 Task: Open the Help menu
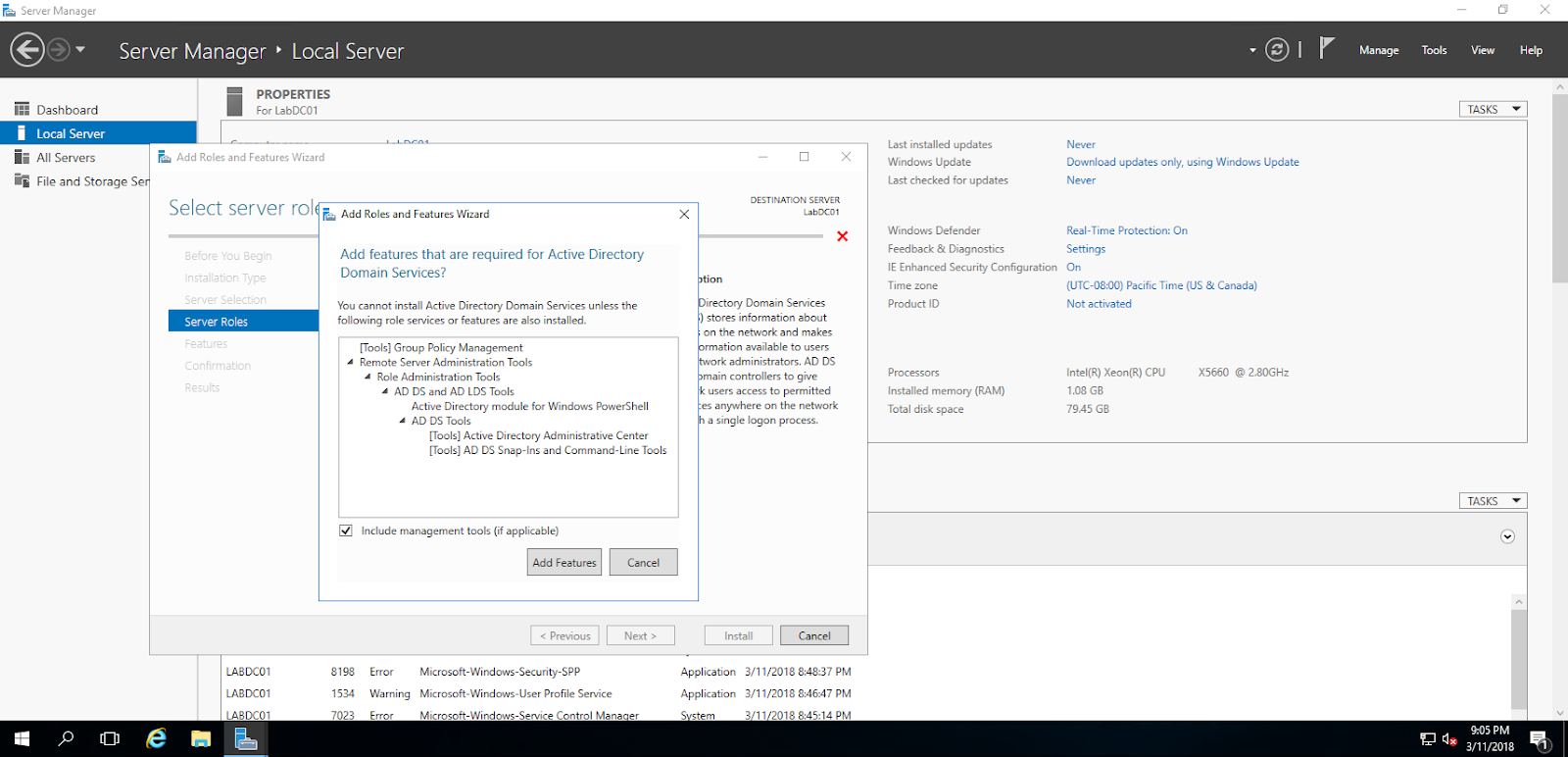pos(1531,50)
